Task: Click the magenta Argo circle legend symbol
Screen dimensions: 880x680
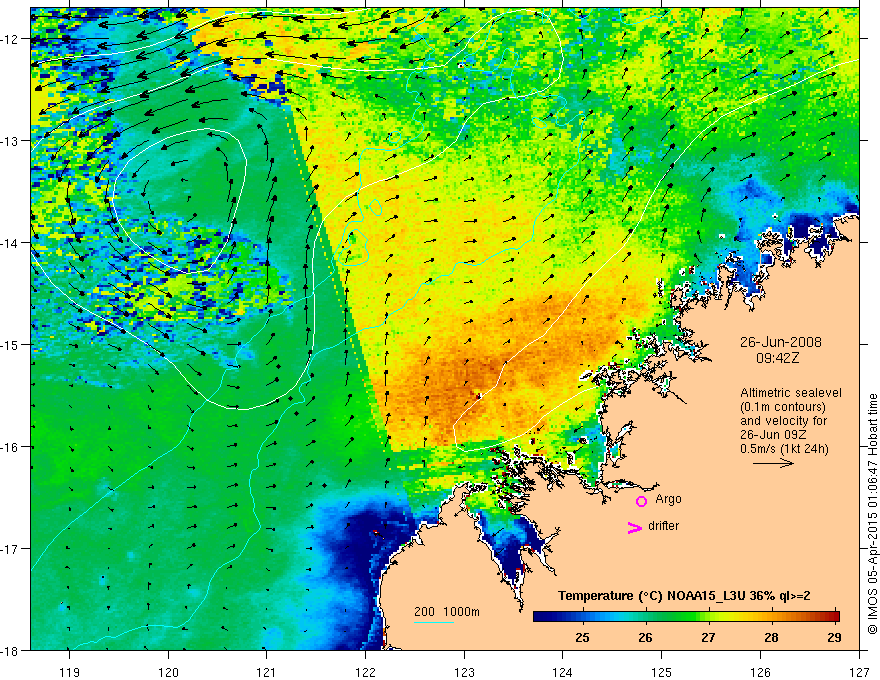Action: click(x=641, y=501)
